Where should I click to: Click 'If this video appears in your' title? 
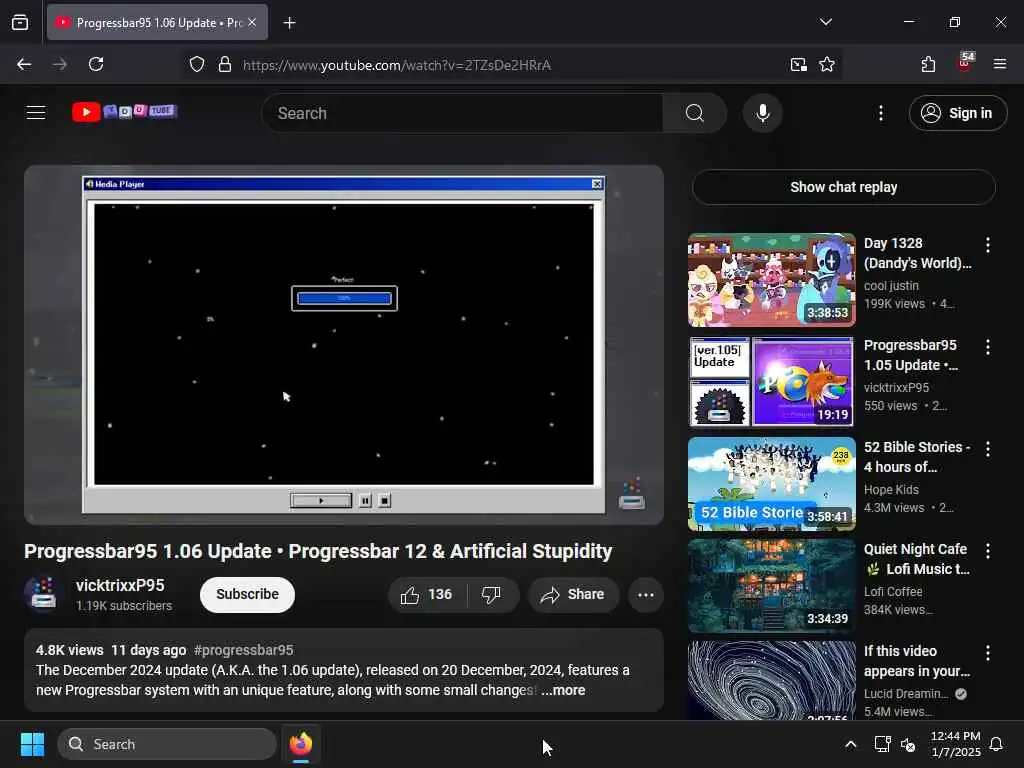pos(916,661)
